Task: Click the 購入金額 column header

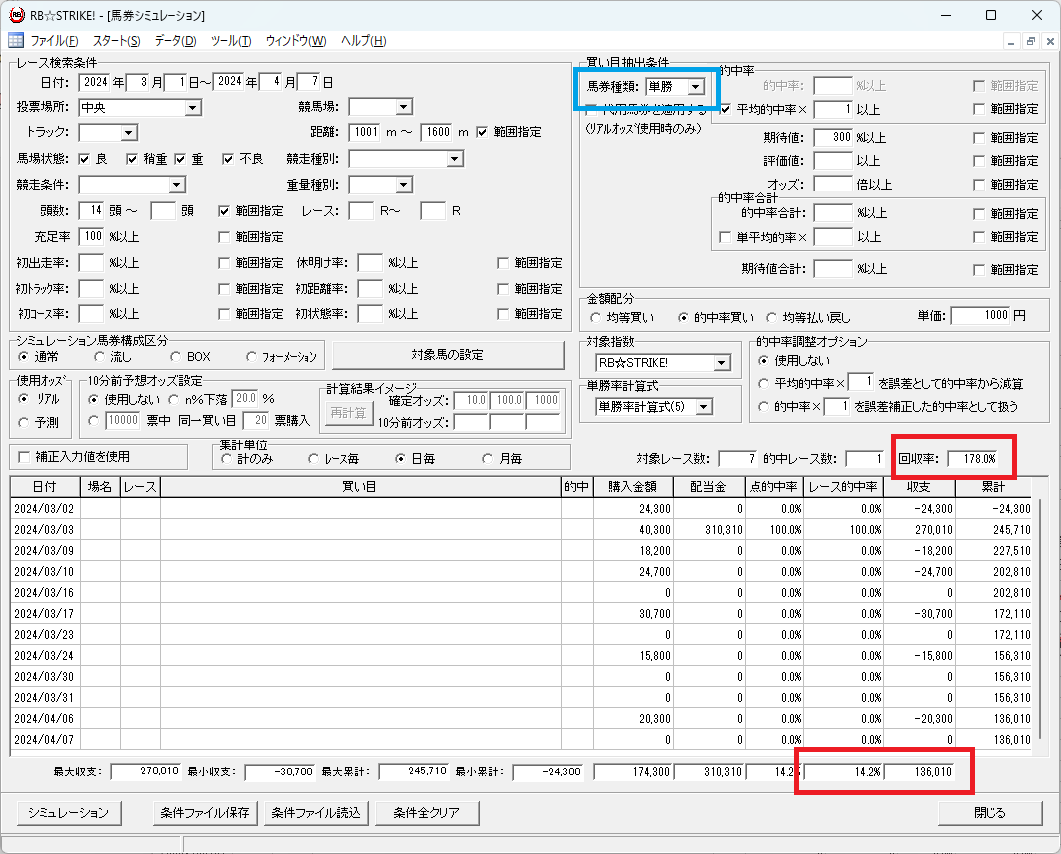Action: tap(633, 487)
